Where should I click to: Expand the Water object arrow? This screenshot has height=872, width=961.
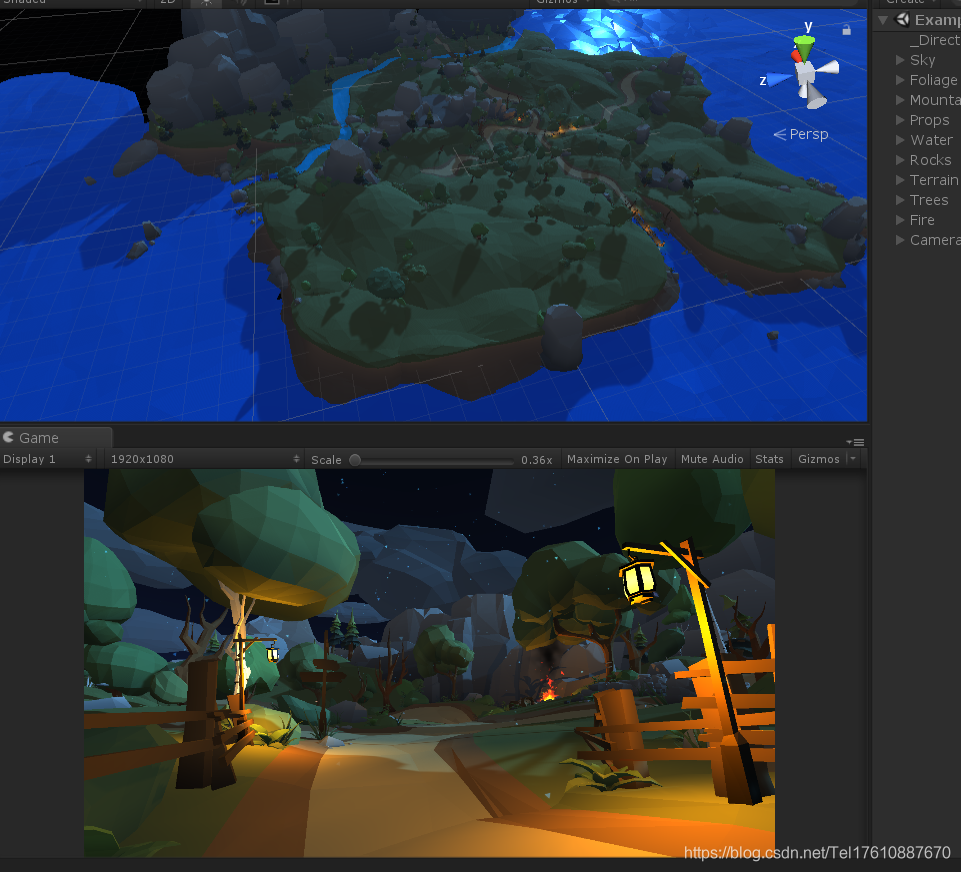pos(900,140)
